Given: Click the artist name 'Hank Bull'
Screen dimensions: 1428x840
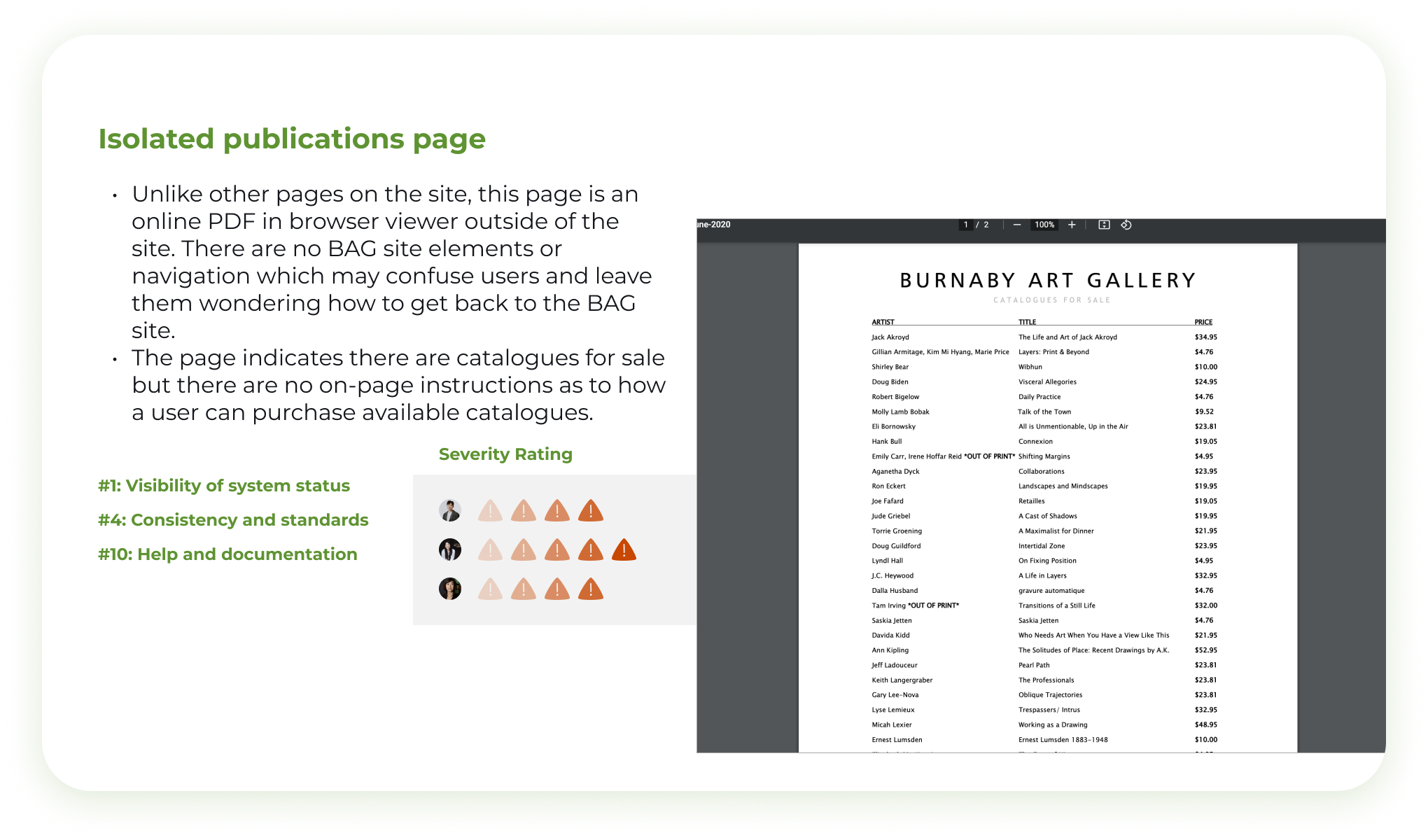Looking at the screenshot, I should (887, 442).
